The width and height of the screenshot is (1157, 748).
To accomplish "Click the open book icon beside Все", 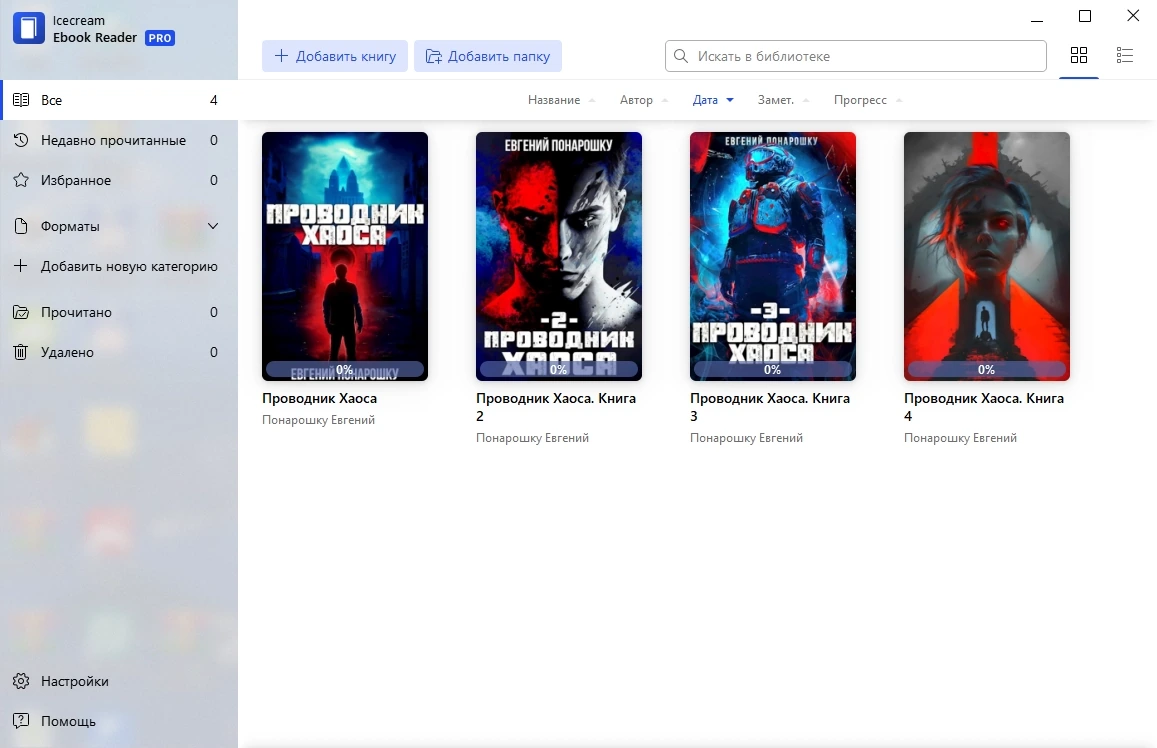I will pos(21,100).
